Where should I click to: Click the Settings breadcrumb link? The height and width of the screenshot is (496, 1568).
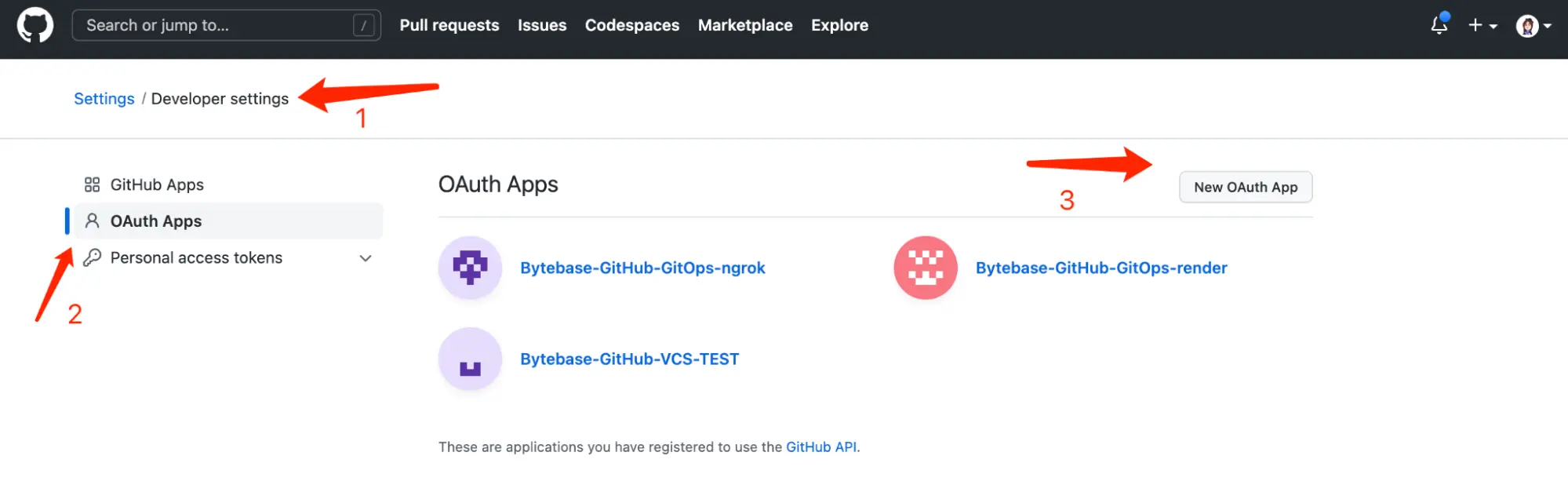point(104,99)
